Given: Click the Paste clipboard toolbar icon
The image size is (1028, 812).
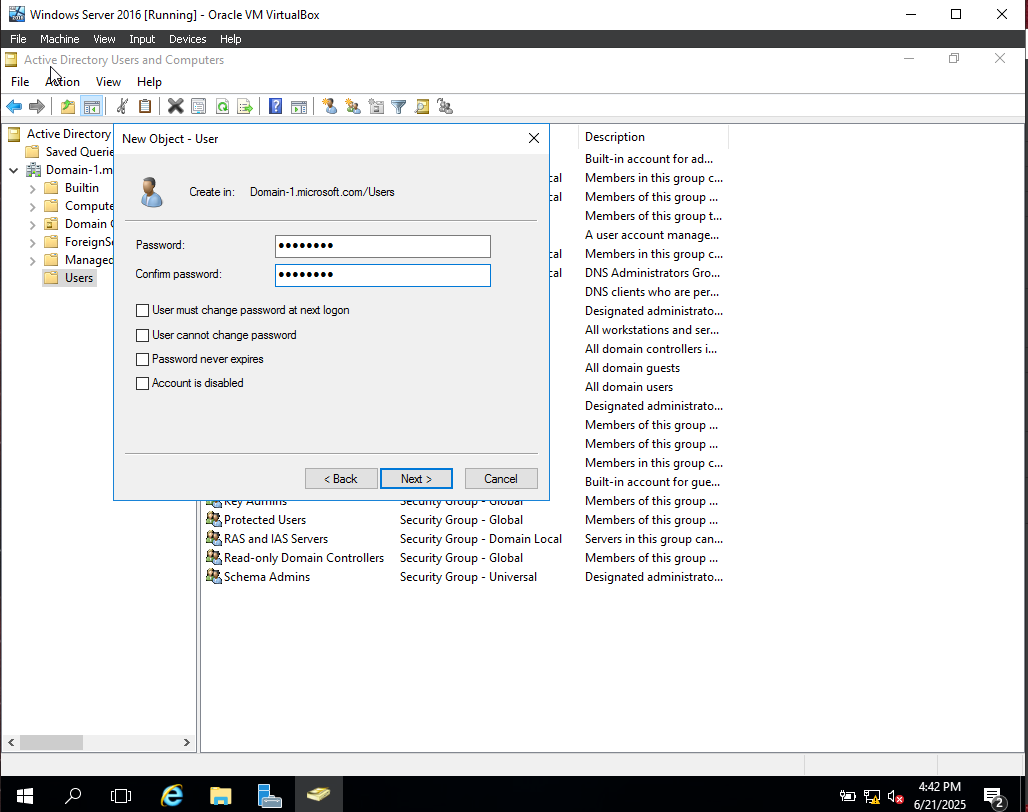Looking at the screenshot, I should [x=145, y=106].
